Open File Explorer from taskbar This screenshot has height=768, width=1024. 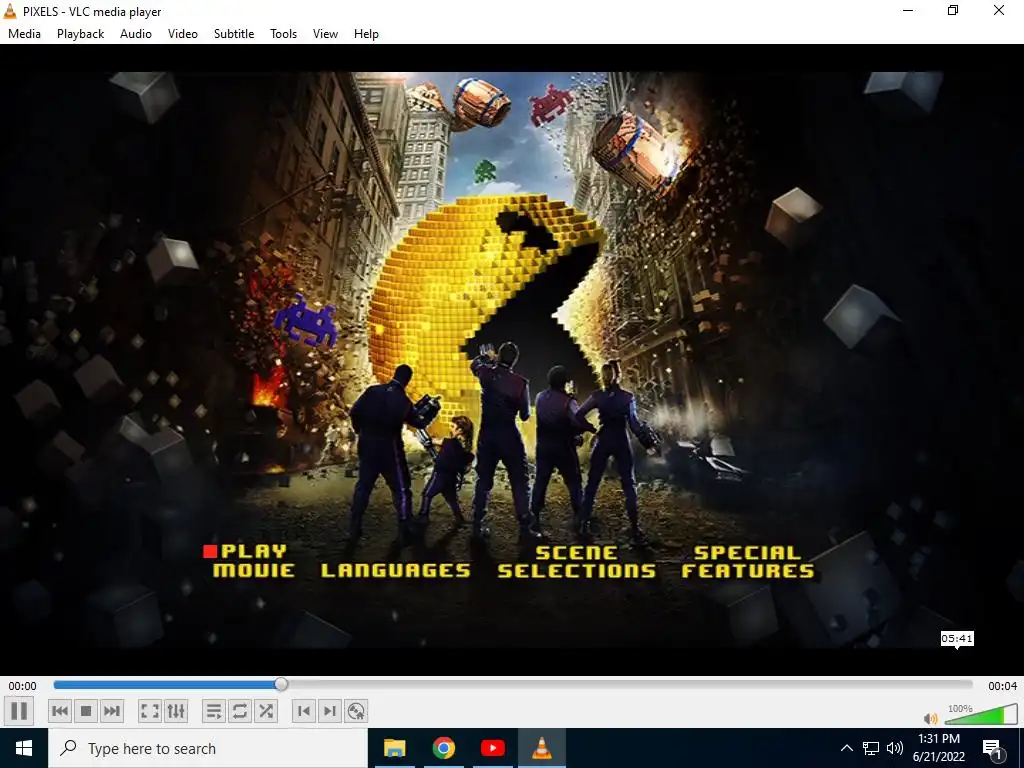[394, 748]
